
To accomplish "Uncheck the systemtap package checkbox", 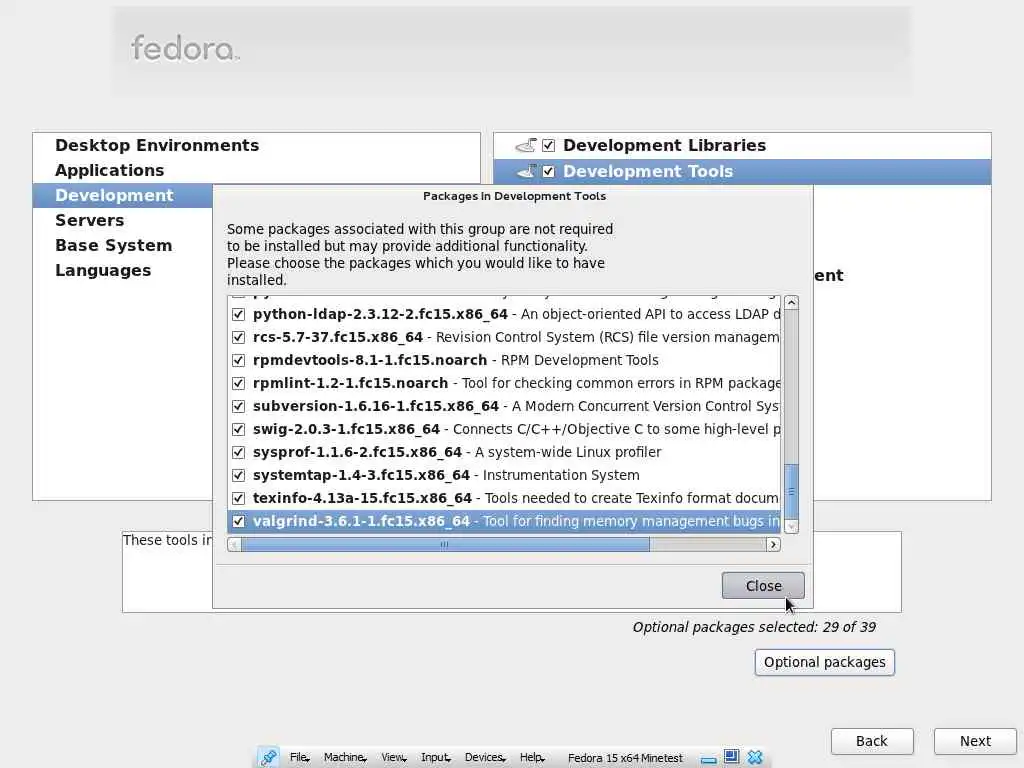I will [x=238, y=475].
